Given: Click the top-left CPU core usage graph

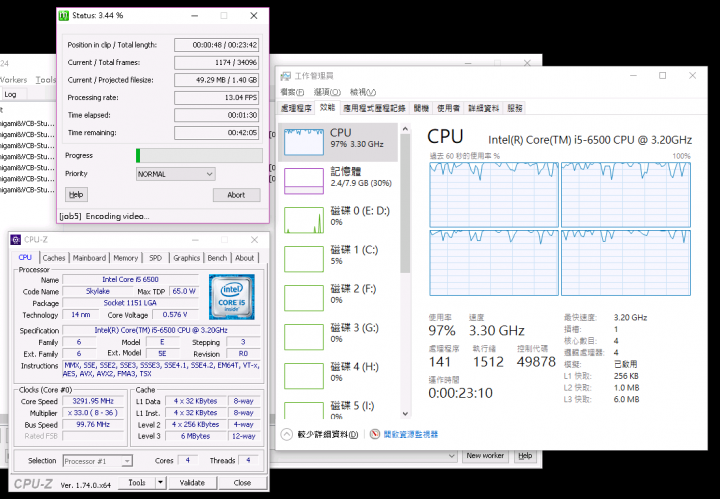Looking at the screenshot, I should pos(494,195).
